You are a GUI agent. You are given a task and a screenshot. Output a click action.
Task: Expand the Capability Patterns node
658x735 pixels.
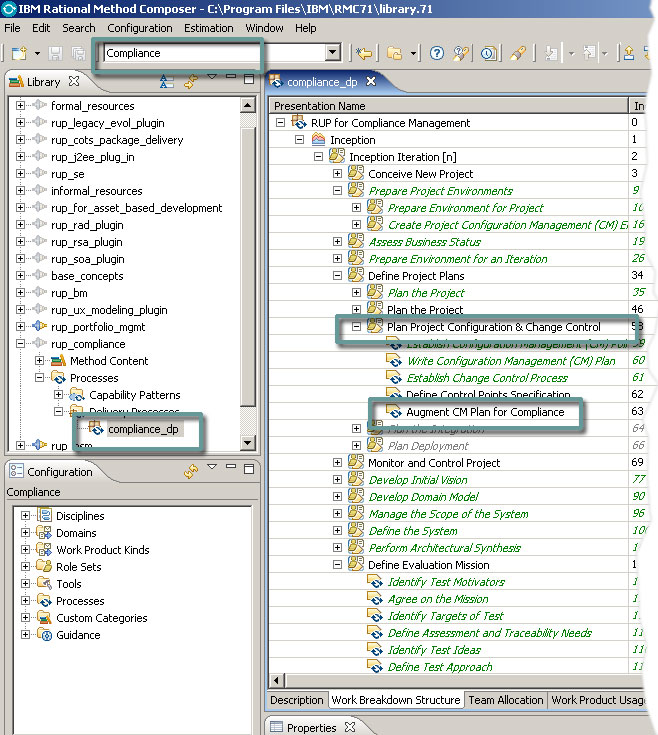click(x=58, y=395)
